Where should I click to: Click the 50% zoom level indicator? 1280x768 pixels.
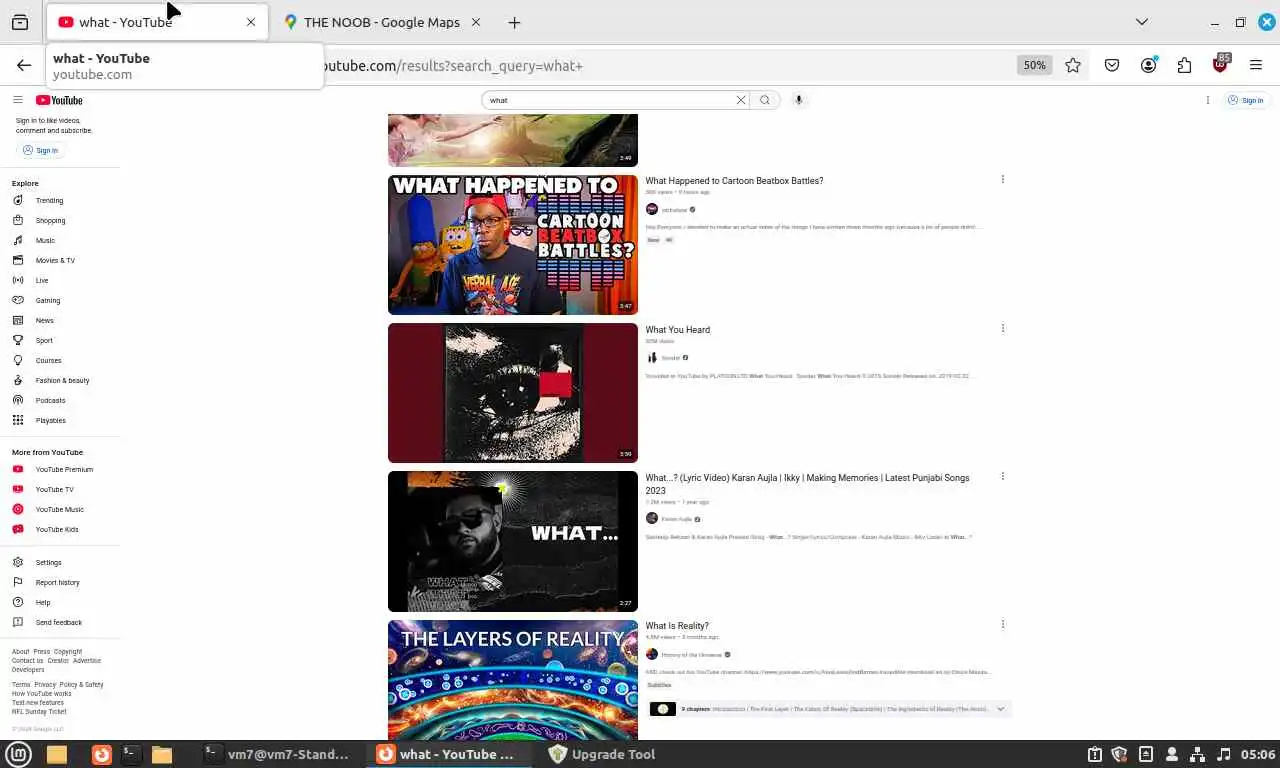pyautogui.click(x=1034, y=65)
